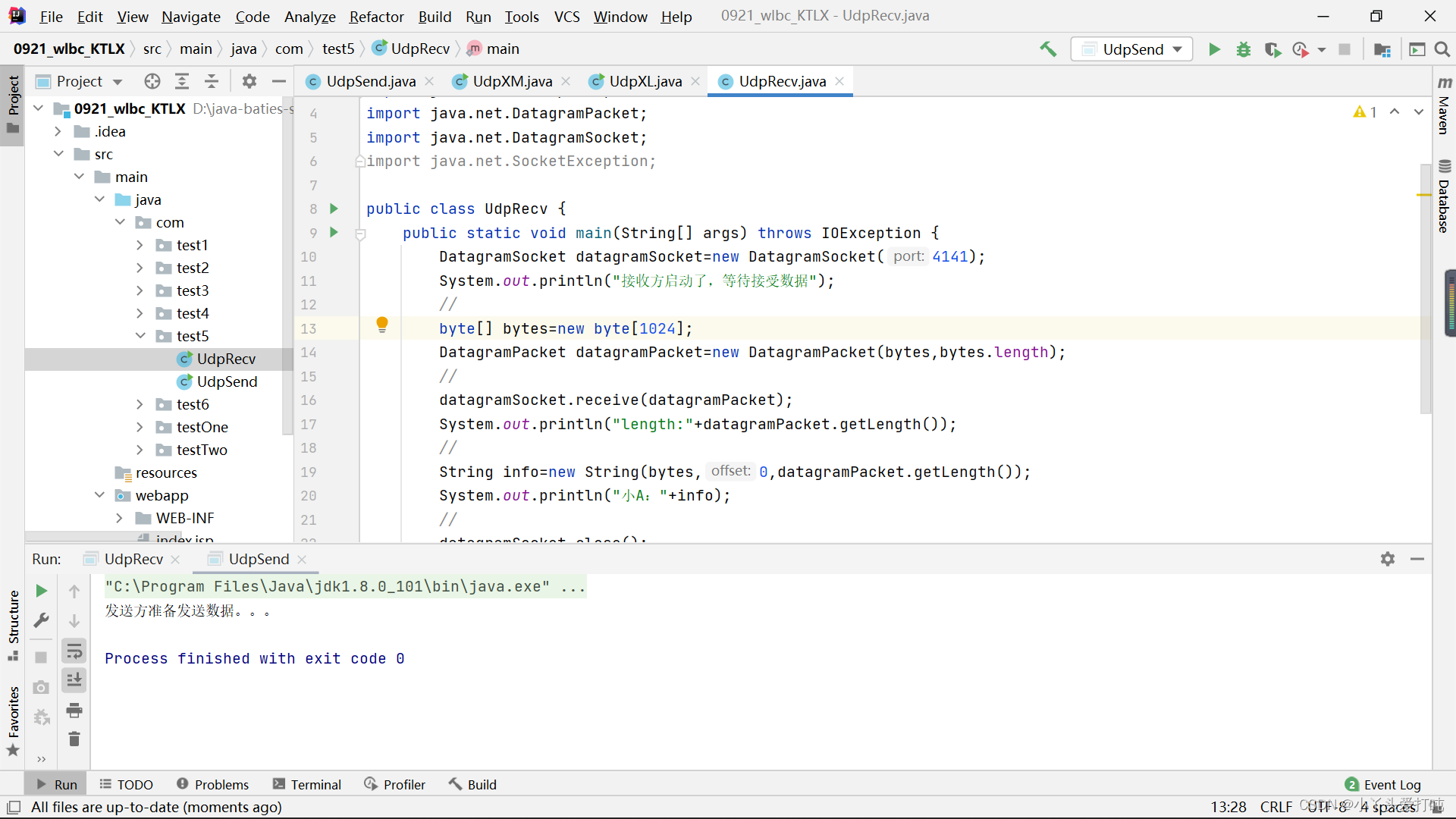Viewport: 1456px width, 819px height.
Task: Open the Terminal tool window
Action: click(307, 784)
